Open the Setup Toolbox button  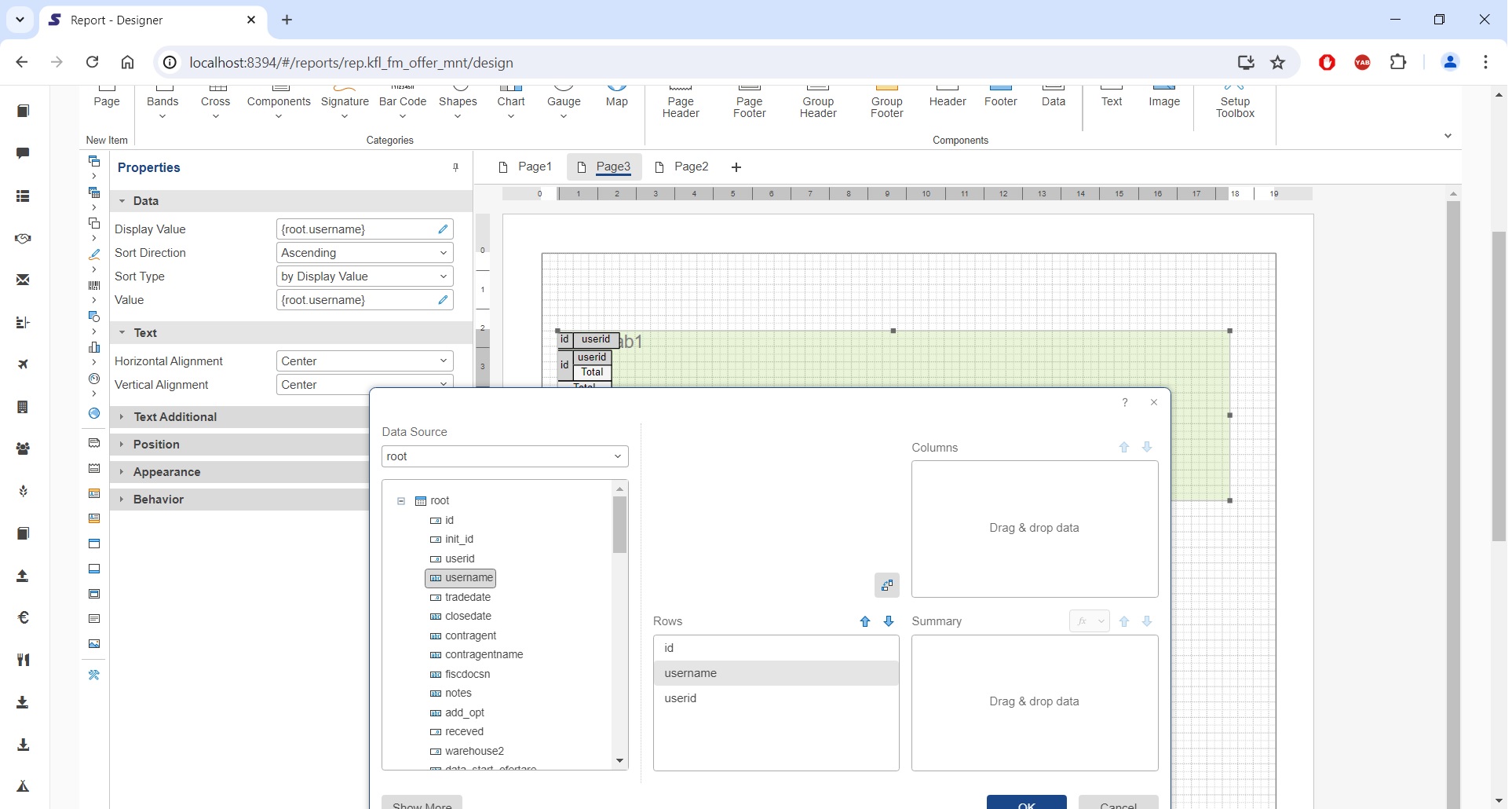1235,104
